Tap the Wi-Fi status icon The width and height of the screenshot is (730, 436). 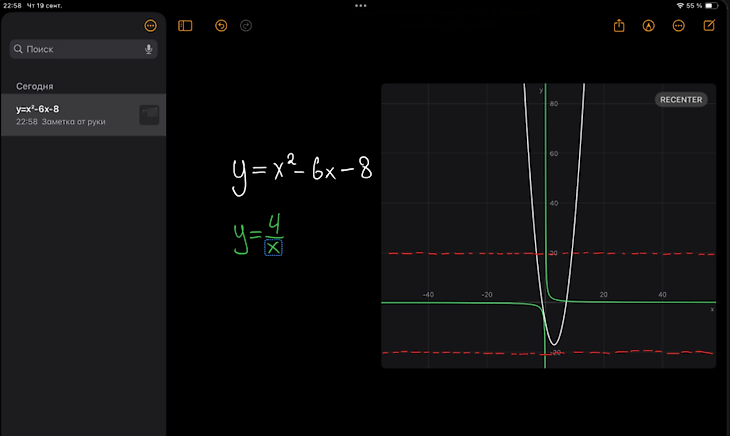point(680,6)
